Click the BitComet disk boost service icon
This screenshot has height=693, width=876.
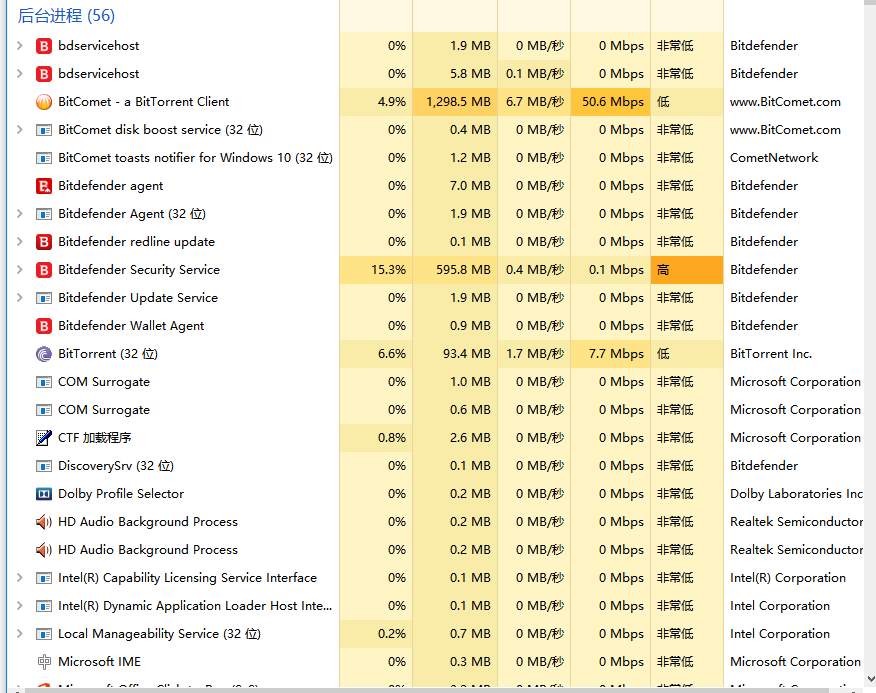point(44,130)
